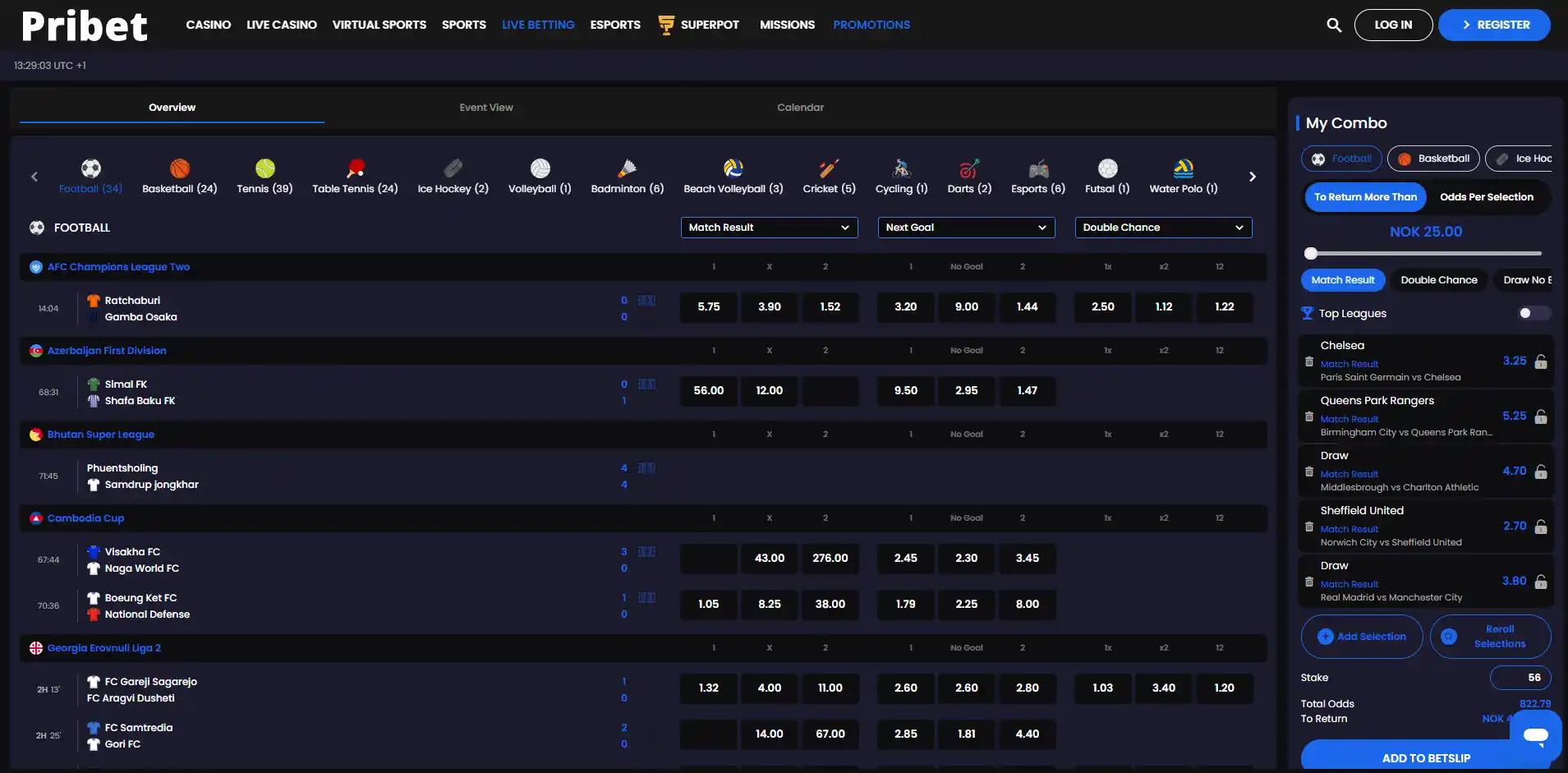The image size is (1568, 773).
Task: Open the search magnifier icon
Action: click(x=1334, y=25)
